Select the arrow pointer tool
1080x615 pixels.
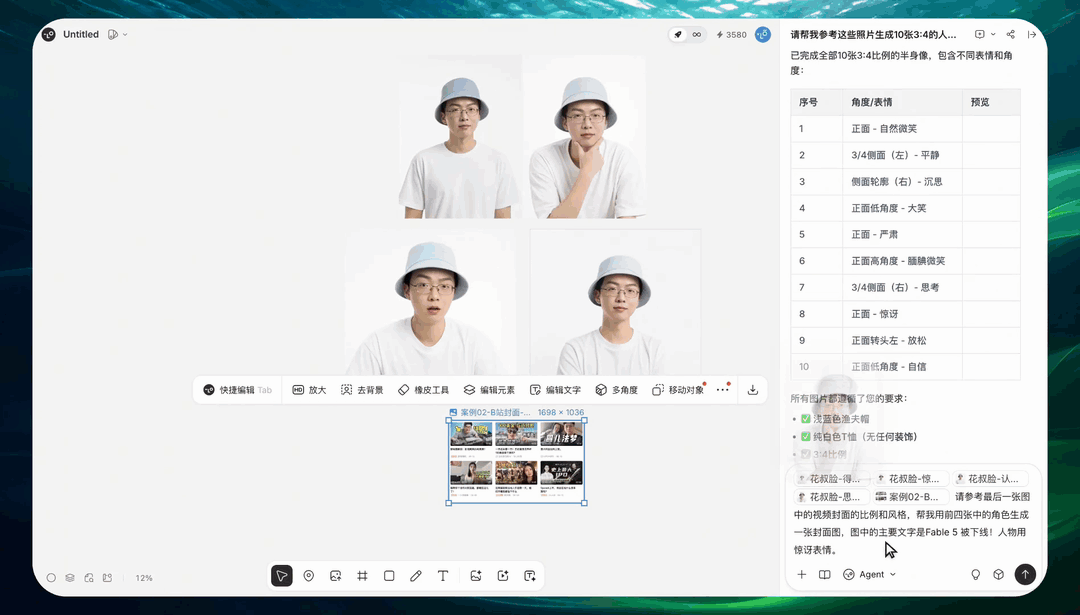point(282,576)
